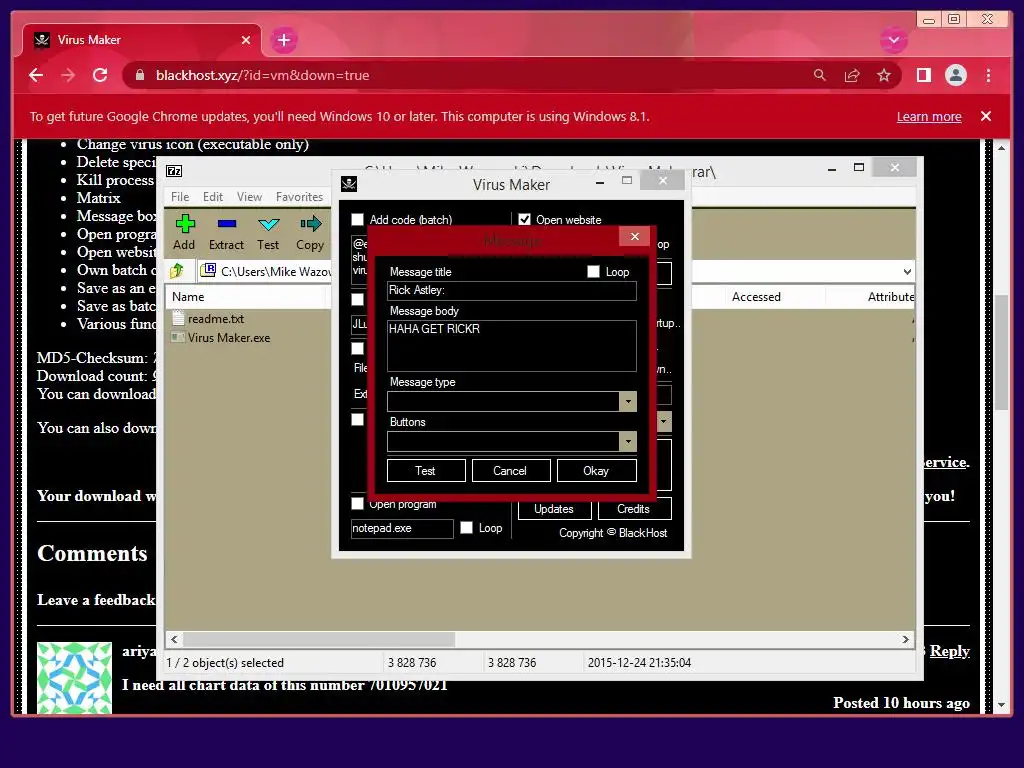Dismiss the Chrome update notification bar
This screenshot has width=1024, height=768.
click(985, 116)
